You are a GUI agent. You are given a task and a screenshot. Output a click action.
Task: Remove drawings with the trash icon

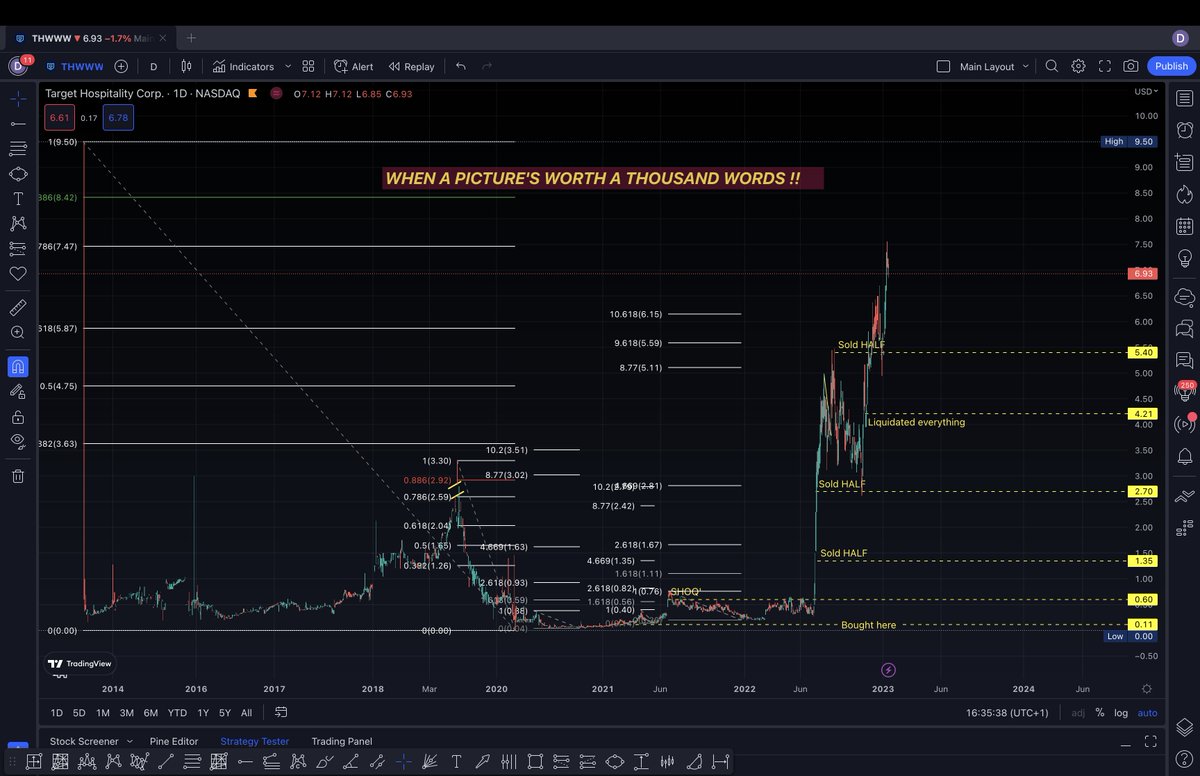pos(17,476)
